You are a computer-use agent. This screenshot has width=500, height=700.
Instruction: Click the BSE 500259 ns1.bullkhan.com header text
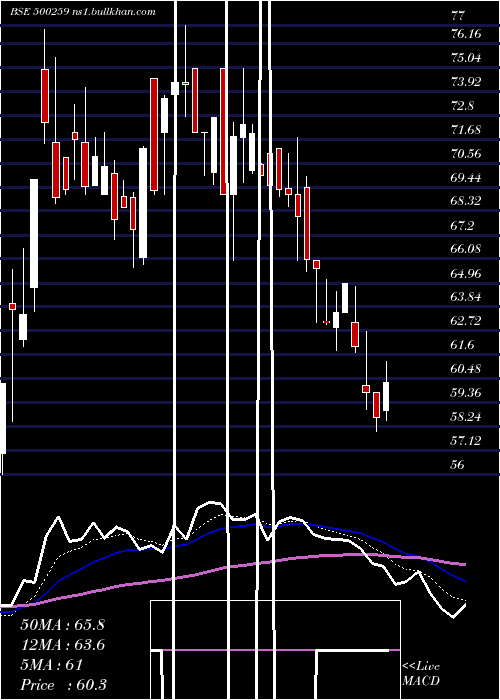83,12
